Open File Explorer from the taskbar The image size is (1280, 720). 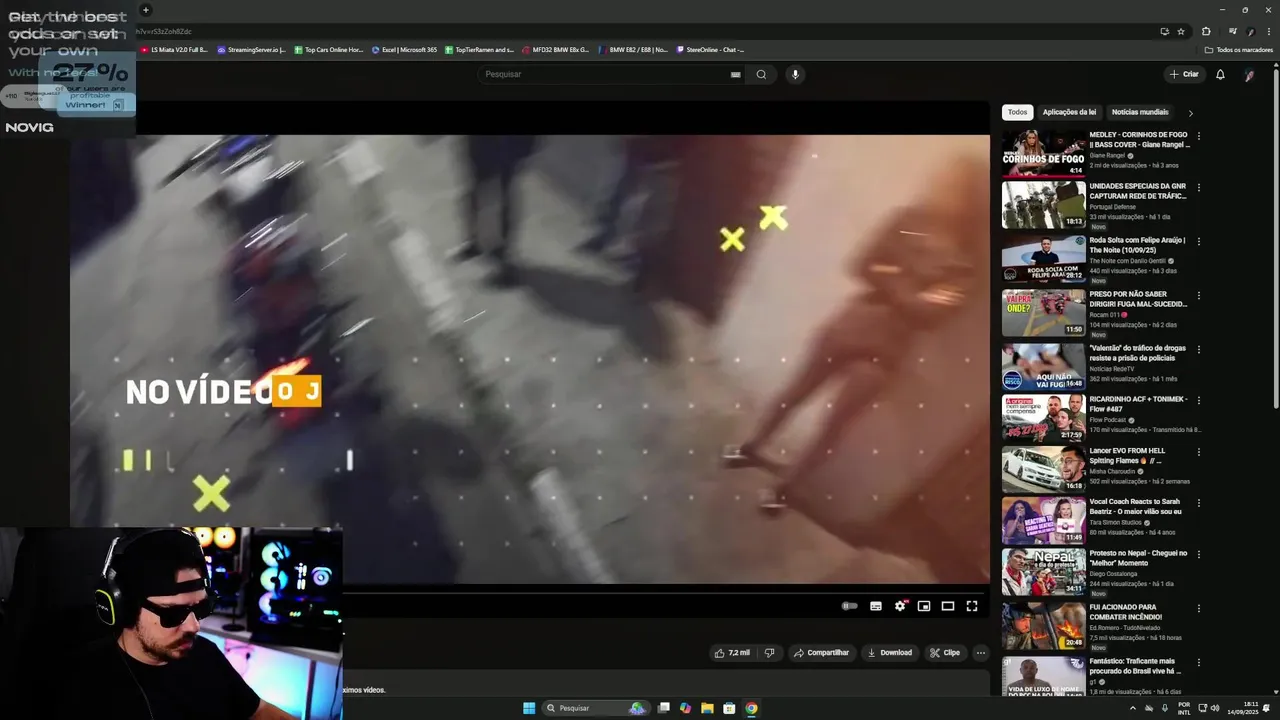click(x=707, y=708)
